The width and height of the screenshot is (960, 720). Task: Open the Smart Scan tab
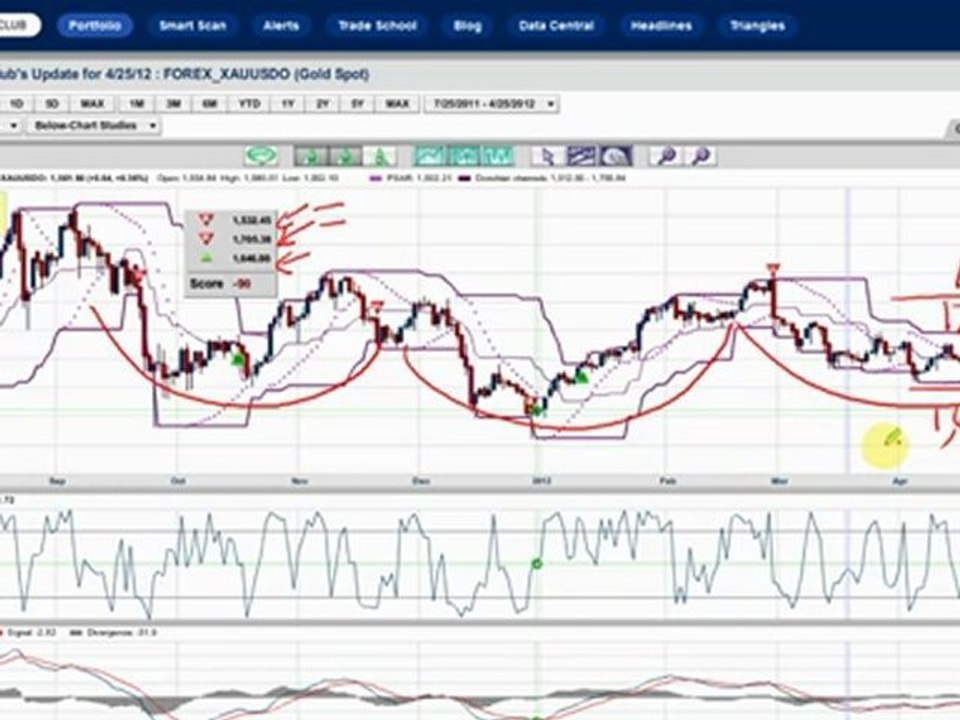pyautogui.click(x=193, y=26)
